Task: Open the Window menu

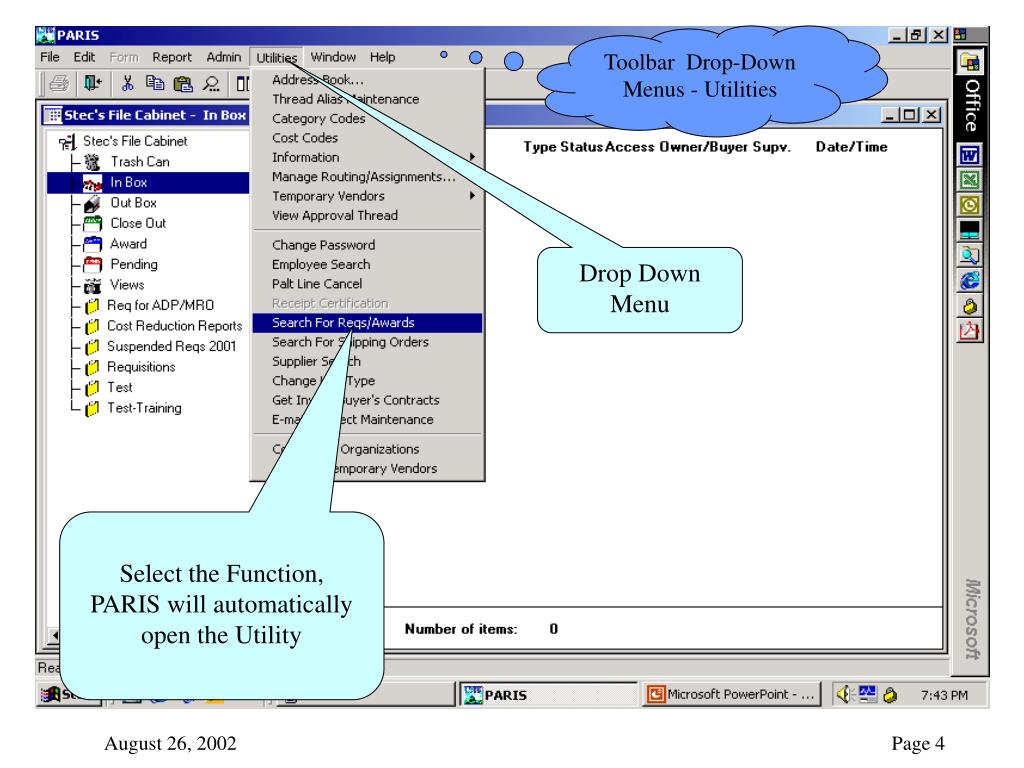Action: coord(333,57)
